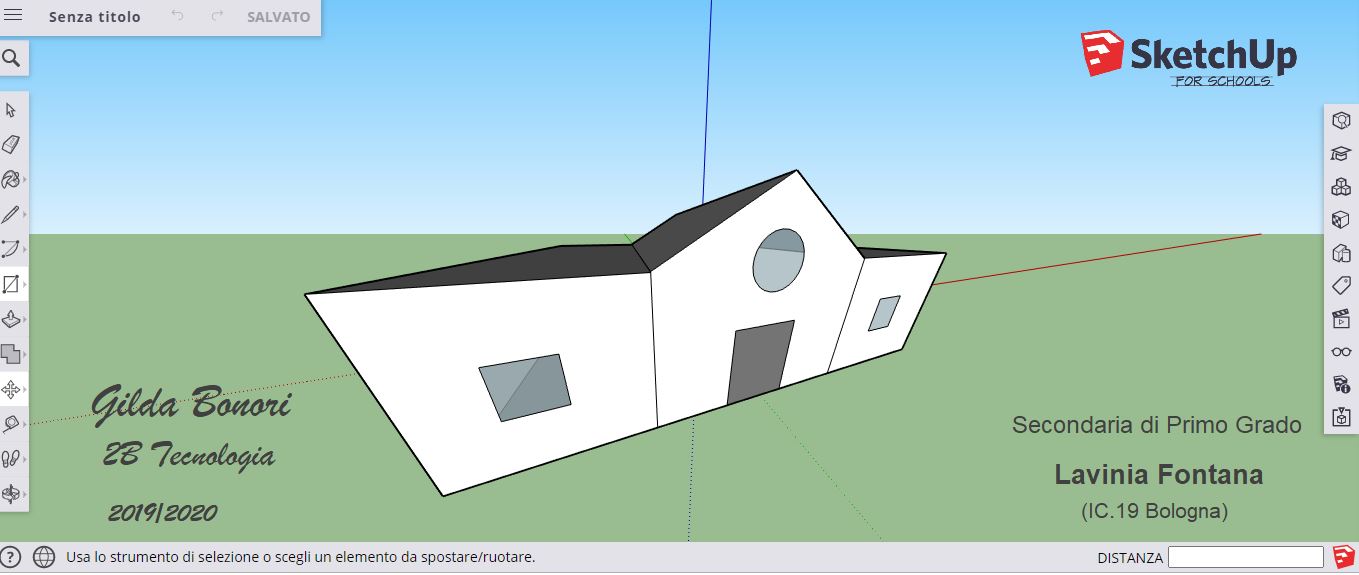Activate the Orbit tool
1359x575 pixels.
11,493
